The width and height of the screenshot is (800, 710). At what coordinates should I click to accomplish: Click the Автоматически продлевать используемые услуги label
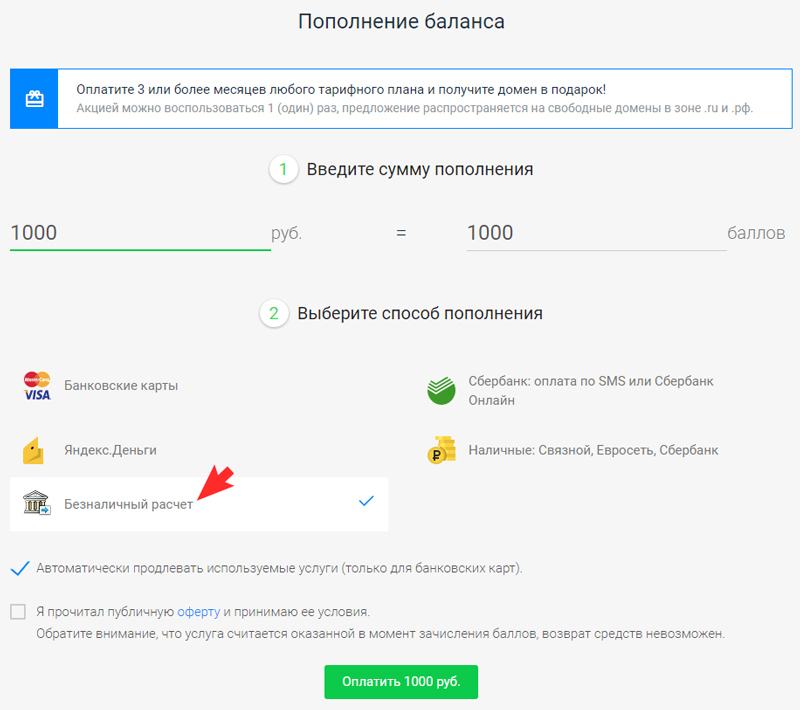tap(279, 568)
